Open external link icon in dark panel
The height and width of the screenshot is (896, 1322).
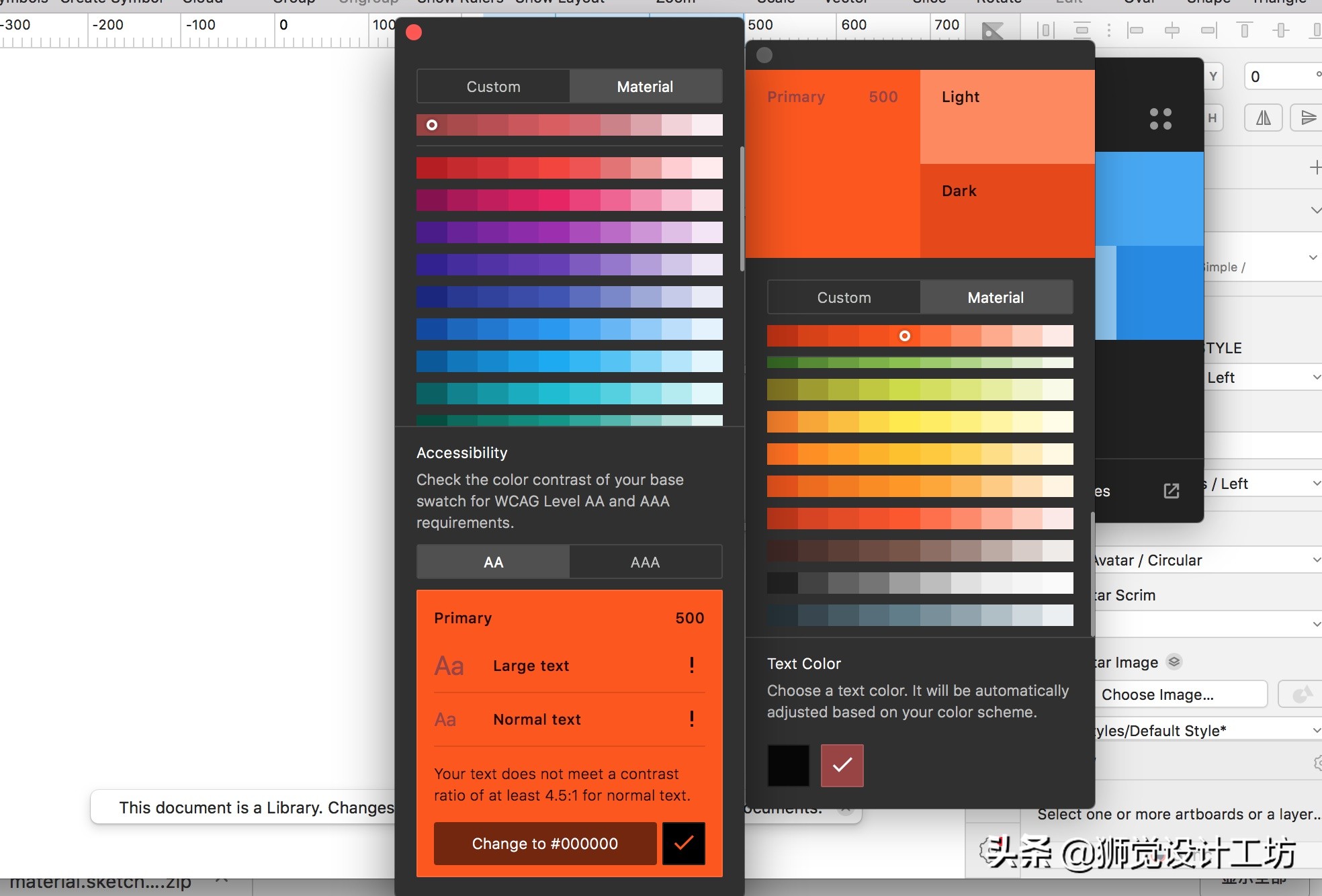(1171, 491)
